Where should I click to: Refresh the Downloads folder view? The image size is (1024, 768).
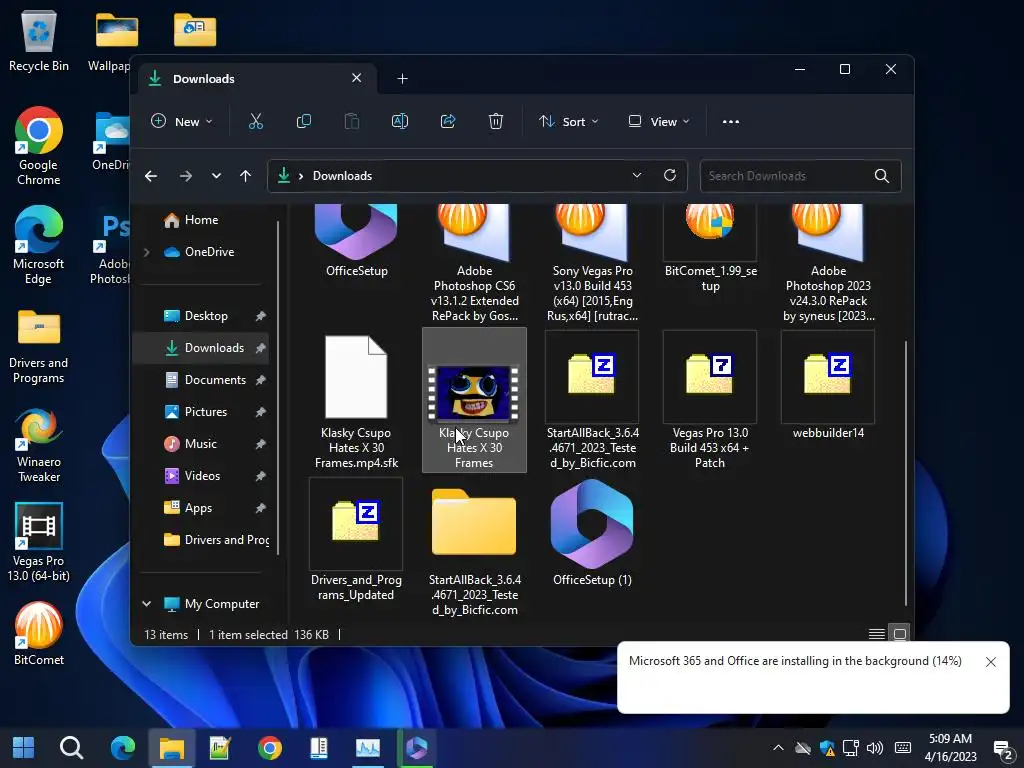click(x=669, y=175)
